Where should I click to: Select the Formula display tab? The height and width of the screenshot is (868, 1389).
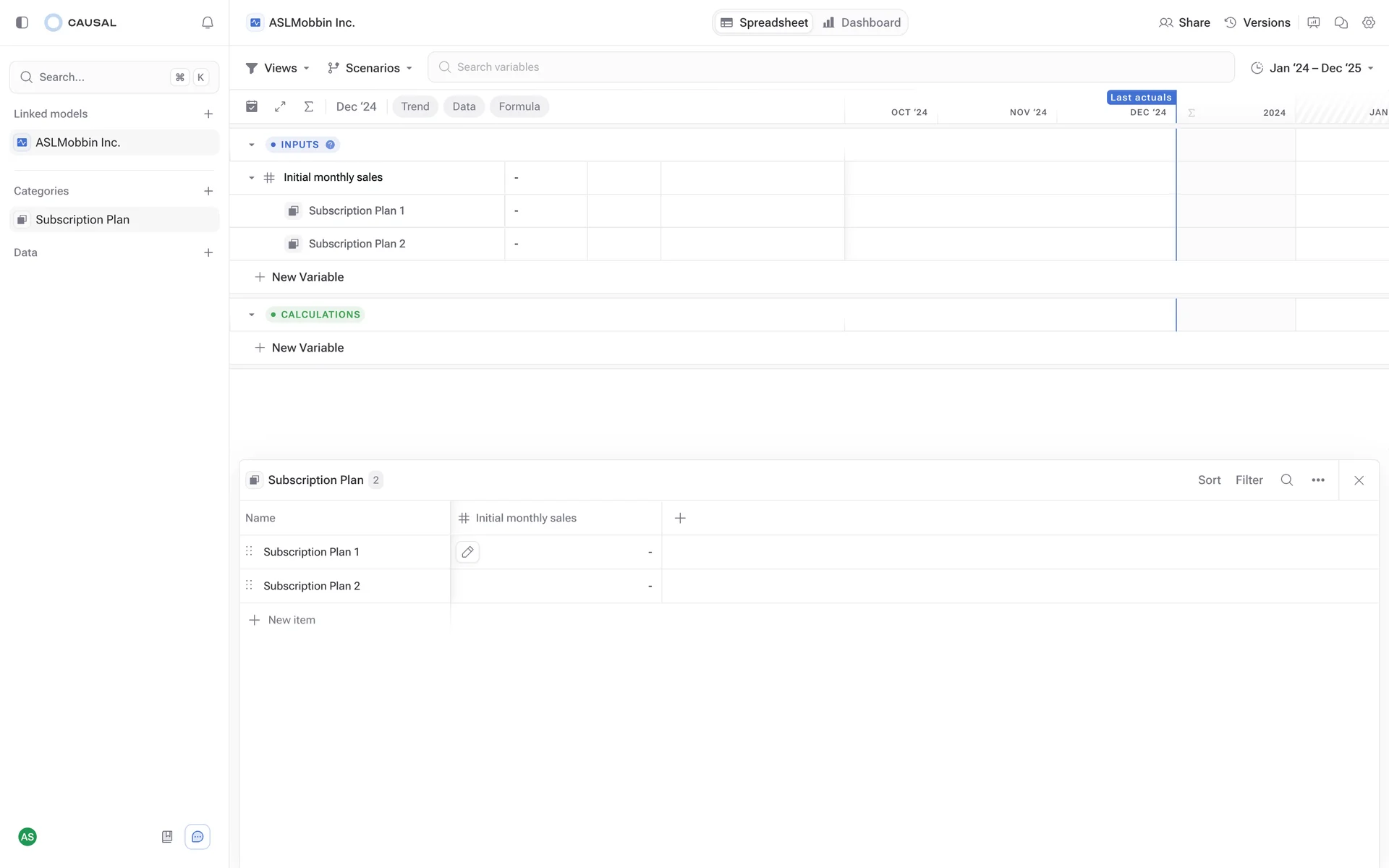519,106
